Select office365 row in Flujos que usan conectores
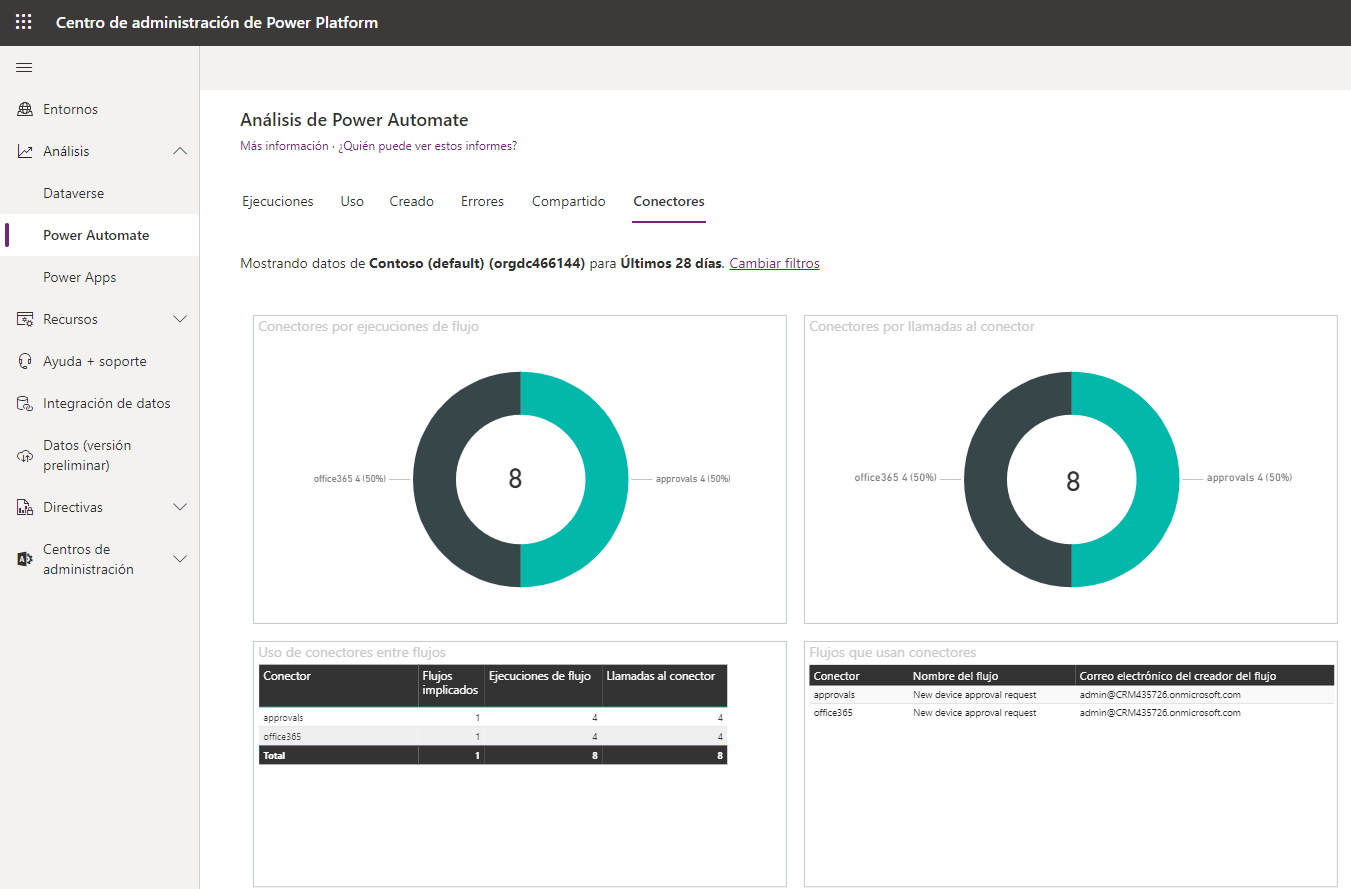The width and height of the screenshot is (1351, 889). 1072,713
